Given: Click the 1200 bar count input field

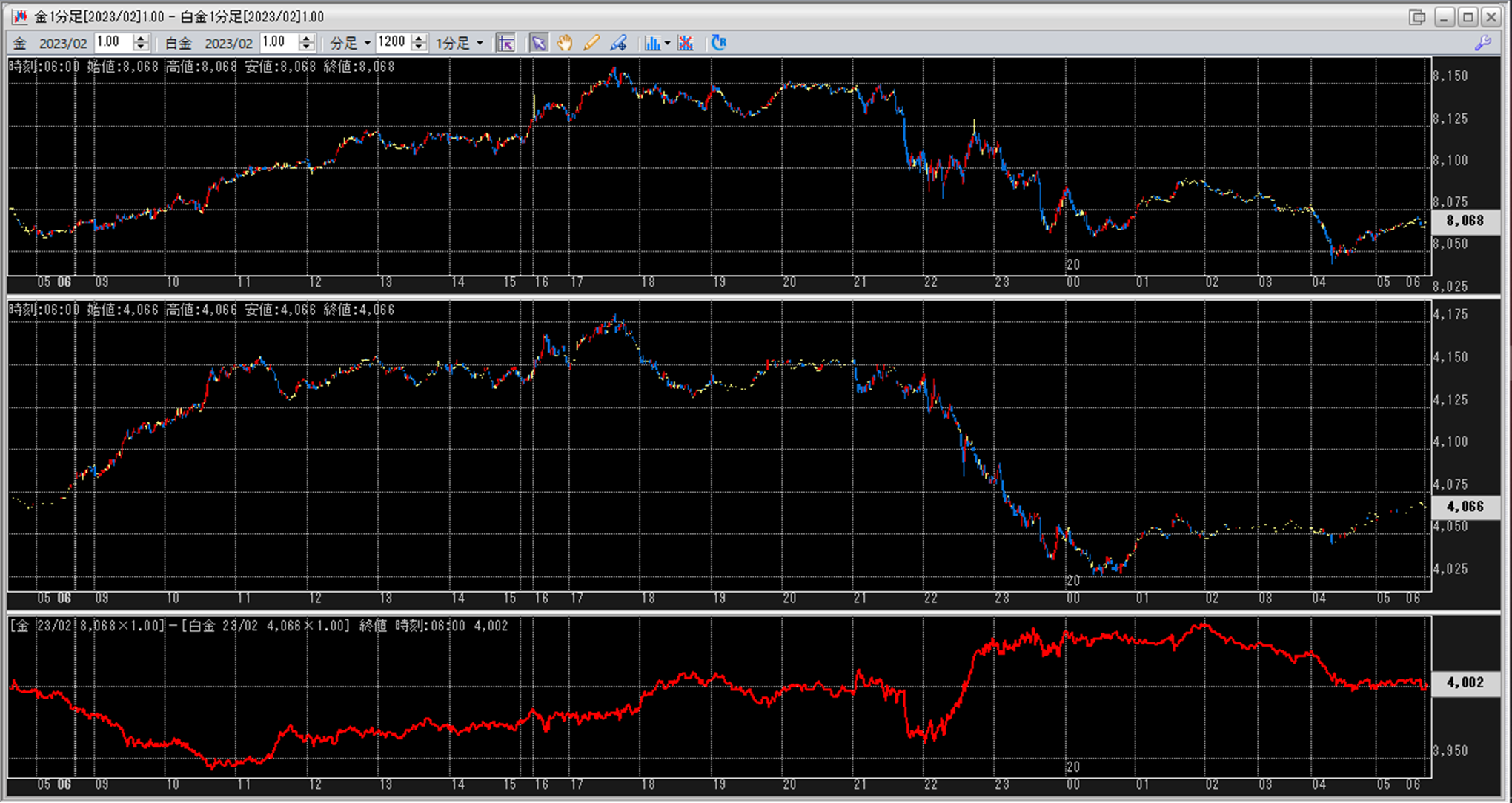Looking at the screenshot, I should pyautogui.click(x=392, y=43).
